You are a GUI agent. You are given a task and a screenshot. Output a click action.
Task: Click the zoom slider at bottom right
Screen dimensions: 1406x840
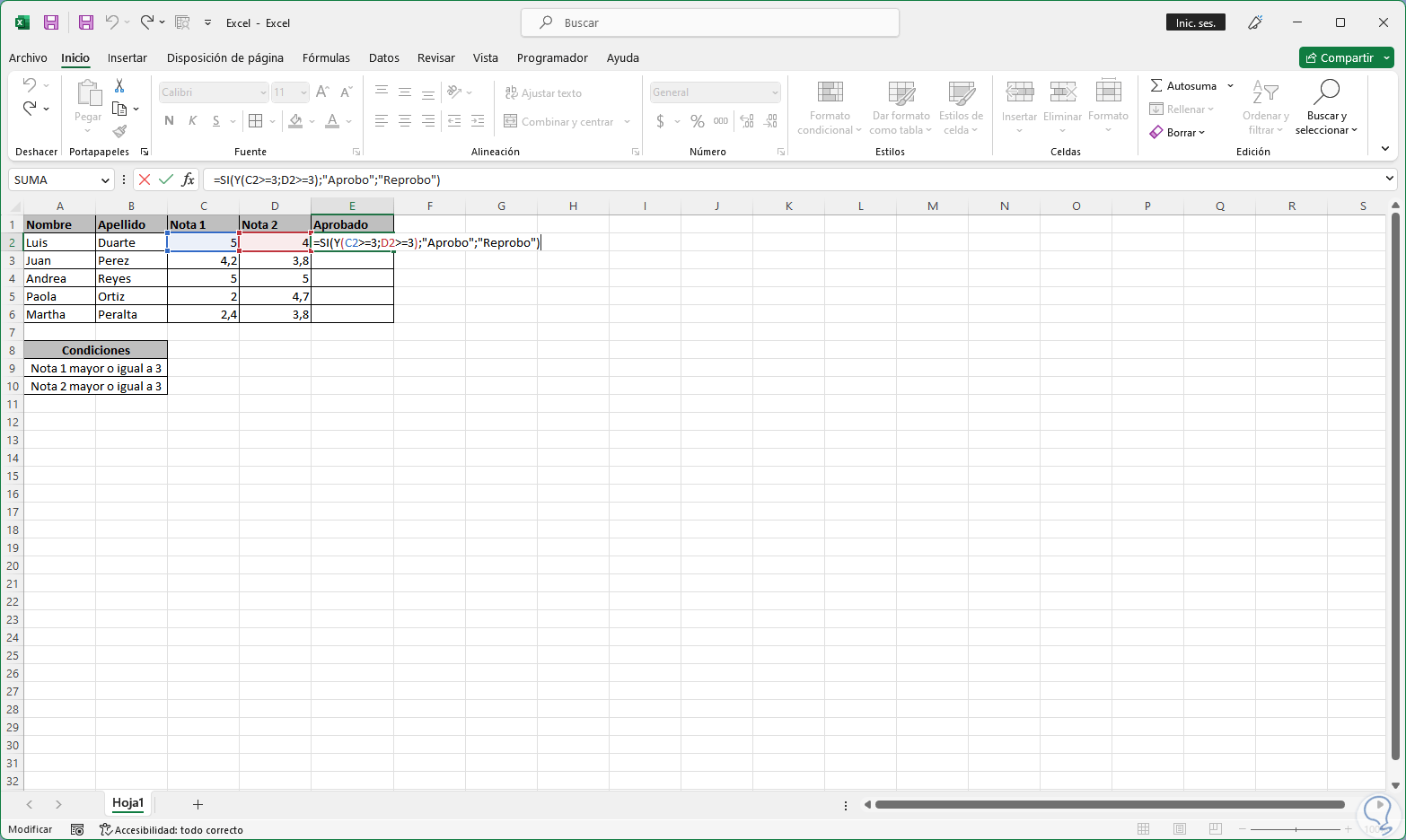pyautogui.click(x=1295, y=828)
